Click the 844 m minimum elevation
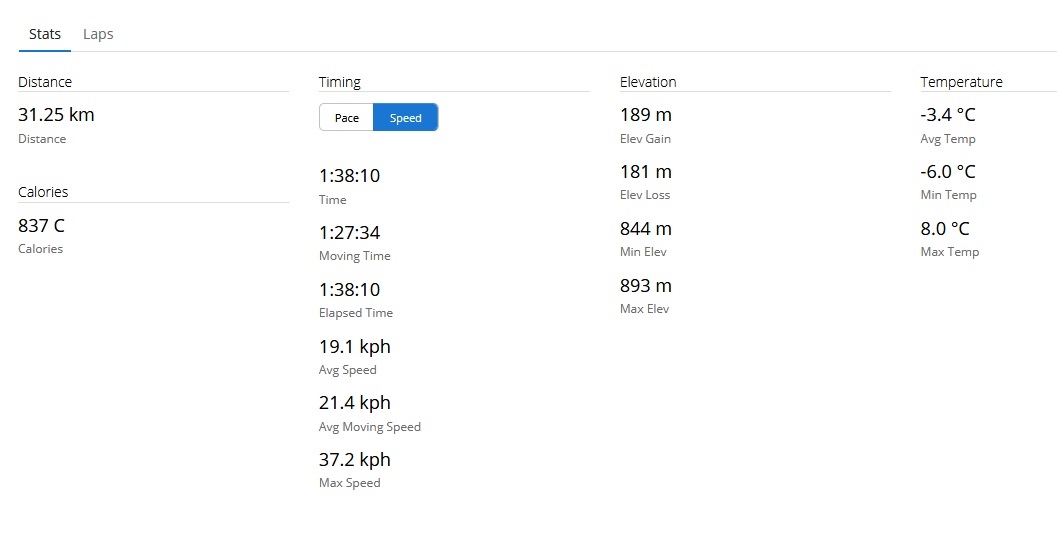 click(646, 229)
